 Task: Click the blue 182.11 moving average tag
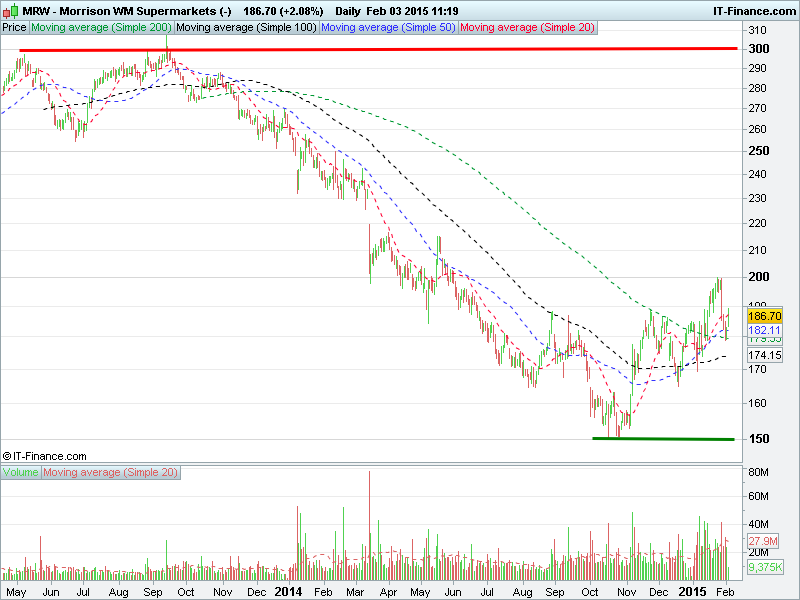(764, 329)
